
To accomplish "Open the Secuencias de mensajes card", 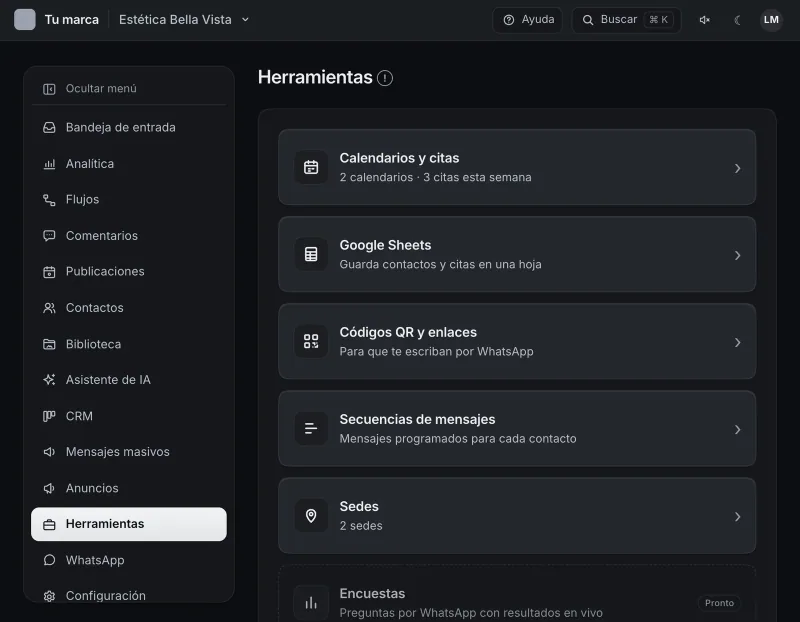I will [517, 429].
